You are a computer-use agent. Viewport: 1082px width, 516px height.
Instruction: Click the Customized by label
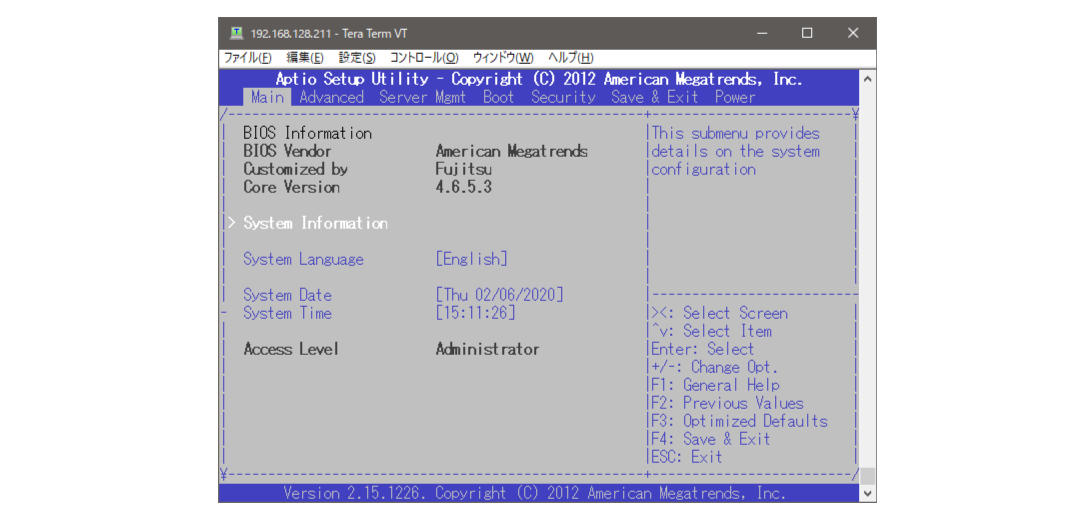point(295,169)
